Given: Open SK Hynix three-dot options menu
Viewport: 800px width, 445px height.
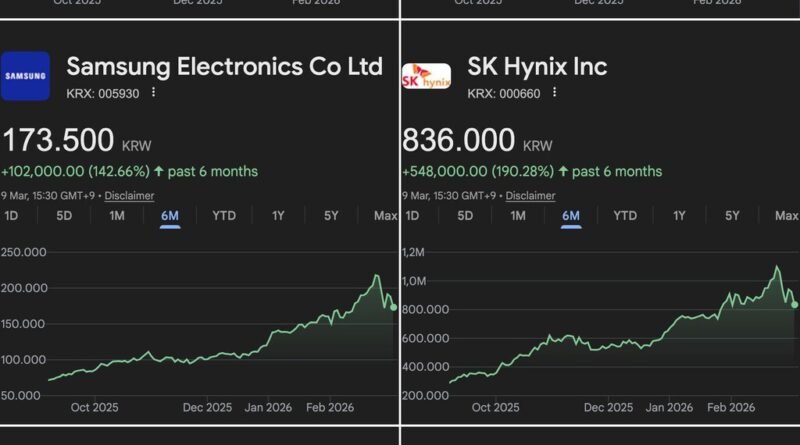Looking at the screenshot, I should (553, 92).
